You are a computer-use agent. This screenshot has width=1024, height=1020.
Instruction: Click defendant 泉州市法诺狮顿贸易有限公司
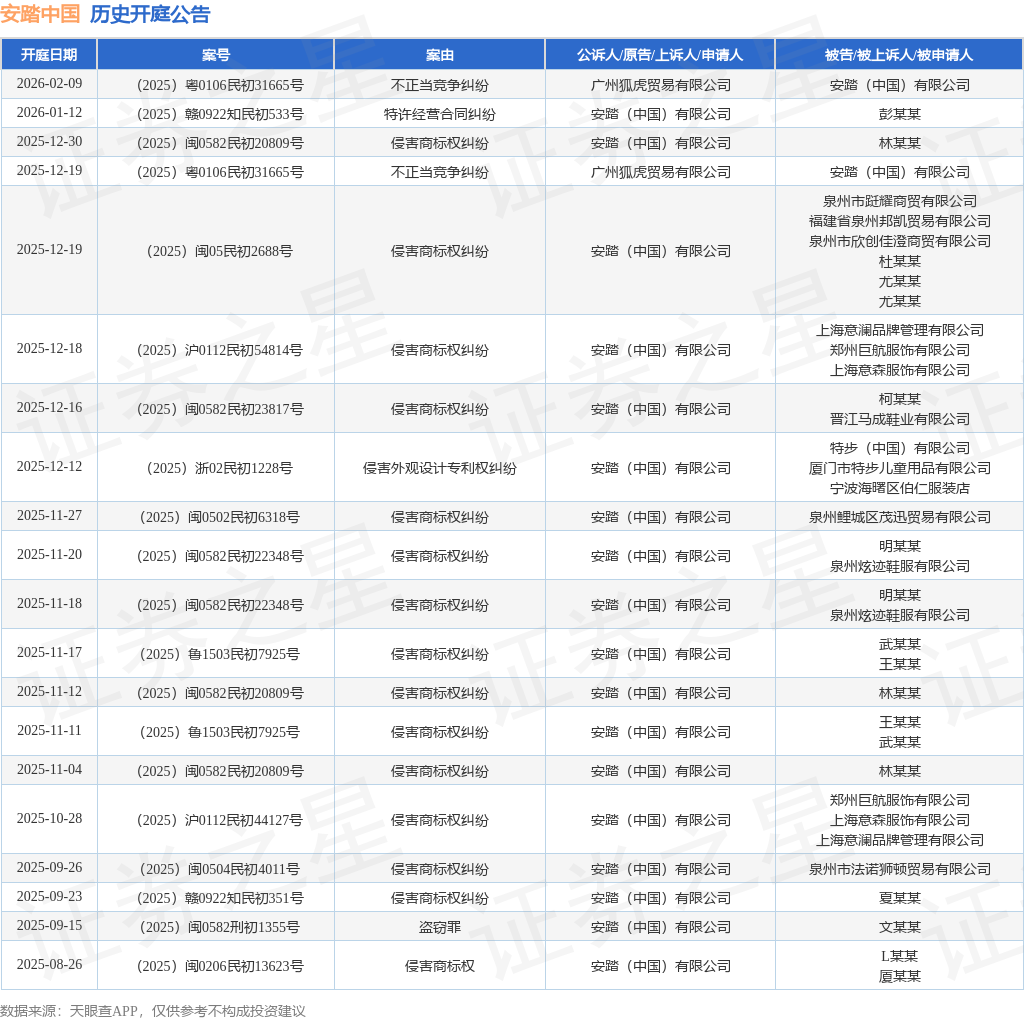899,869
